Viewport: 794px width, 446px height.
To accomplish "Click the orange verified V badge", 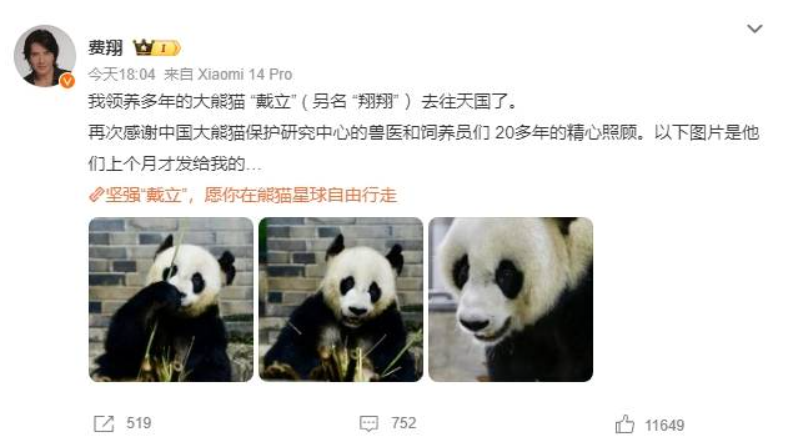I will click(x=67, y=80).
